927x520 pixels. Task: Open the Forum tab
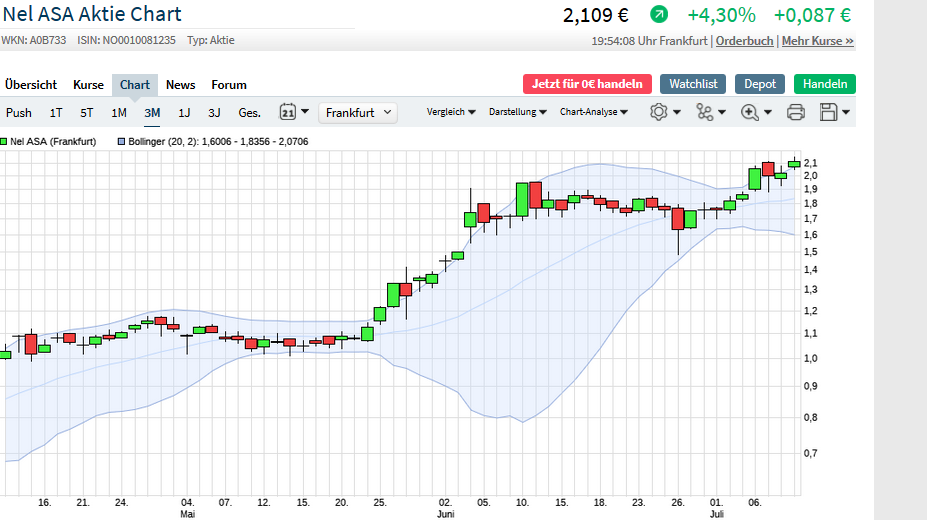229,84
